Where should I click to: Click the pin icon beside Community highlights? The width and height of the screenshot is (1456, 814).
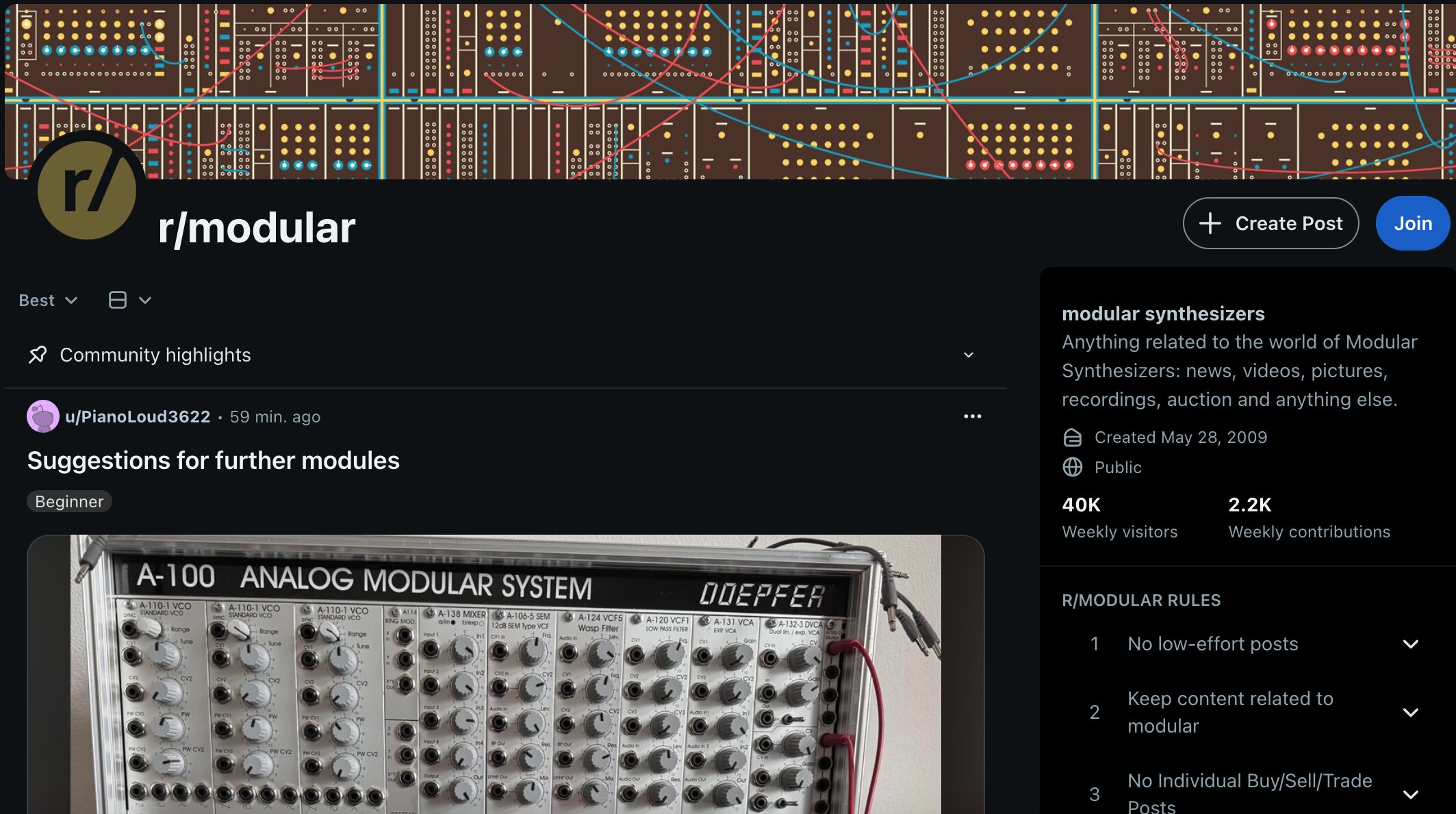tap(38, 355)
